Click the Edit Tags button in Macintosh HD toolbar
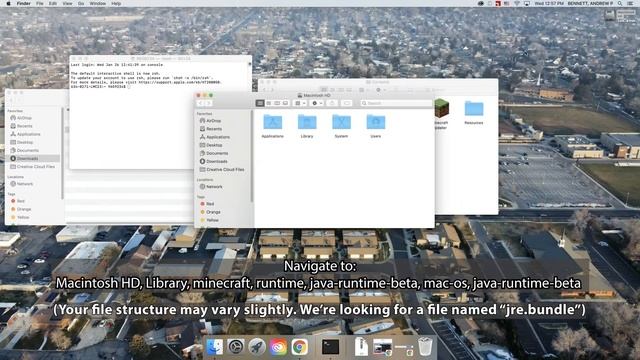The width and height of the screenshot is (640, 360). click(x=347, y=103)
